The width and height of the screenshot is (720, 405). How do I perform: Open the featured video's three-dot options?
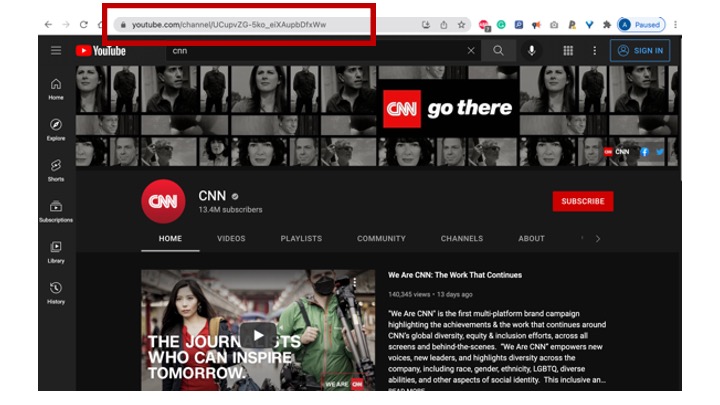point(354,282)
